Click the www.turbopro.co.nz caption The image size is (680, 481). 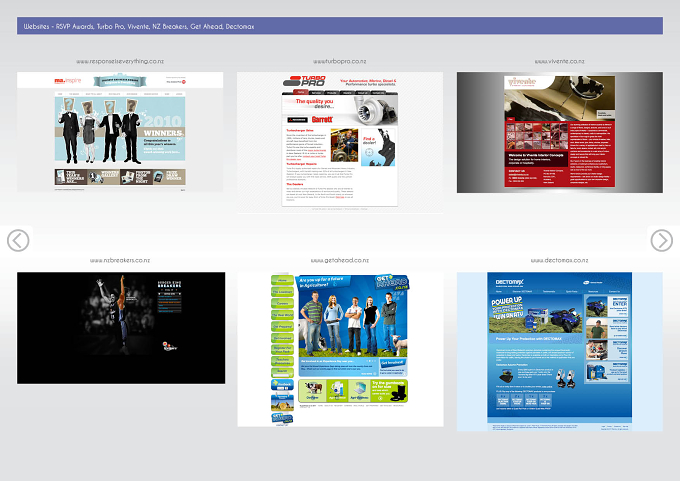[x=340, y=62]
